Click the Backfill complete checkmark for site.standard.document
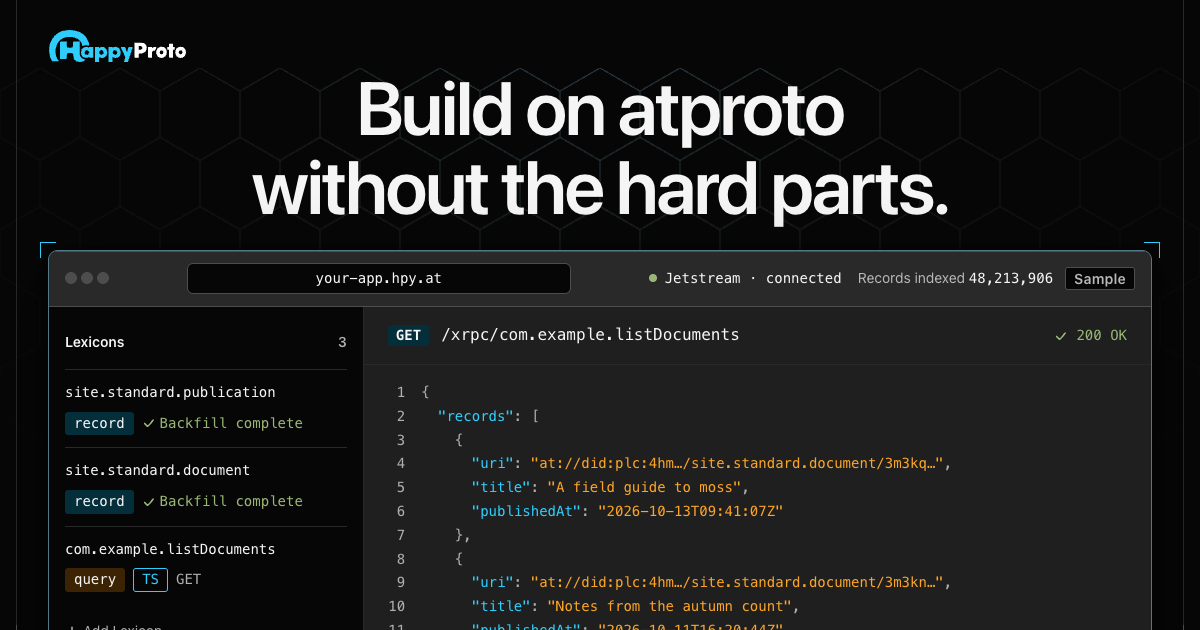1200x630 pixels. tap(148, 501)
